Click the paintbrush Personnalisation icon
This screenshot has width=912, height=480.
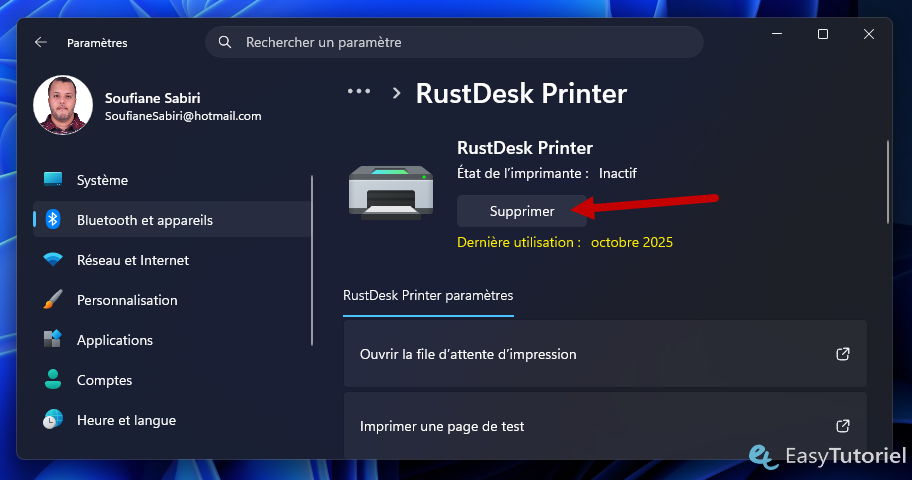point(53,300)
